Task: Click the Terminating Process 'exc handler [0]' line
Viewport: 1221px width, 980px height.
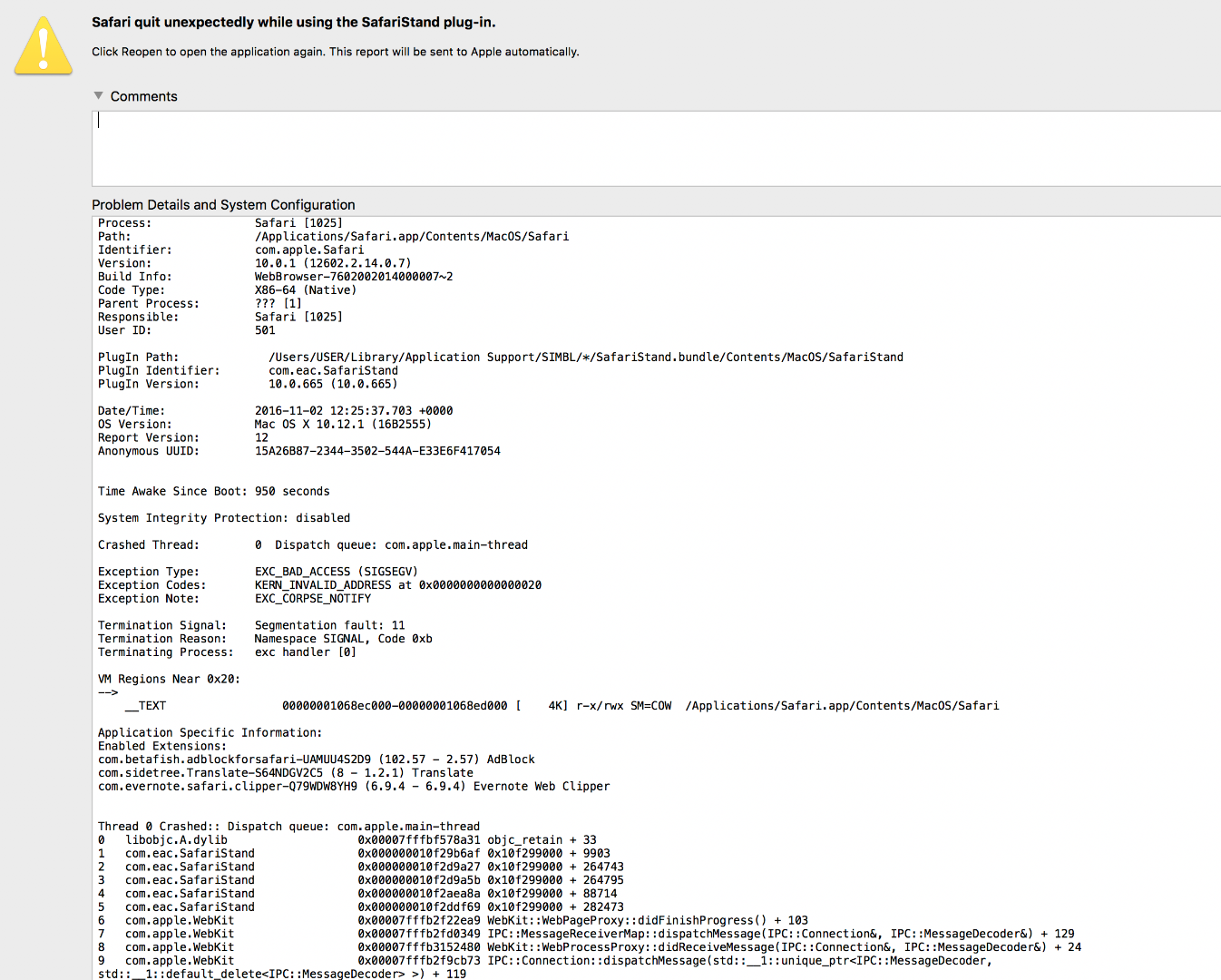Action: point(227,652)
